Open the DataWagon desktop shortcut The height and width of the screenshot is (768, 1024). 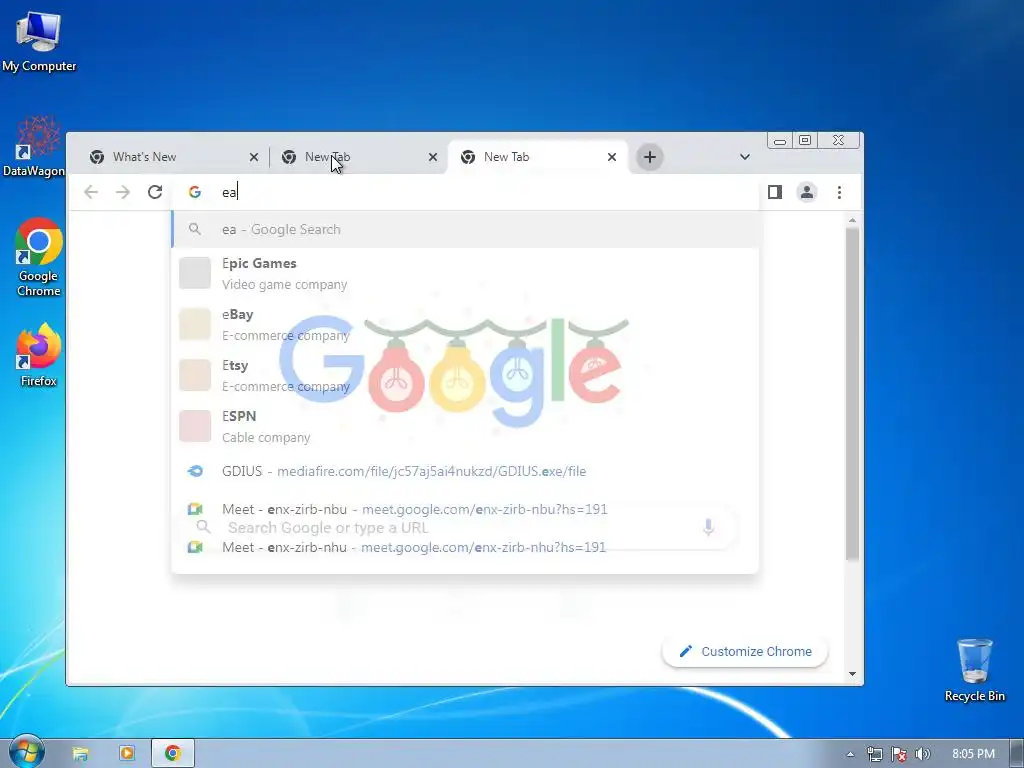34,146
